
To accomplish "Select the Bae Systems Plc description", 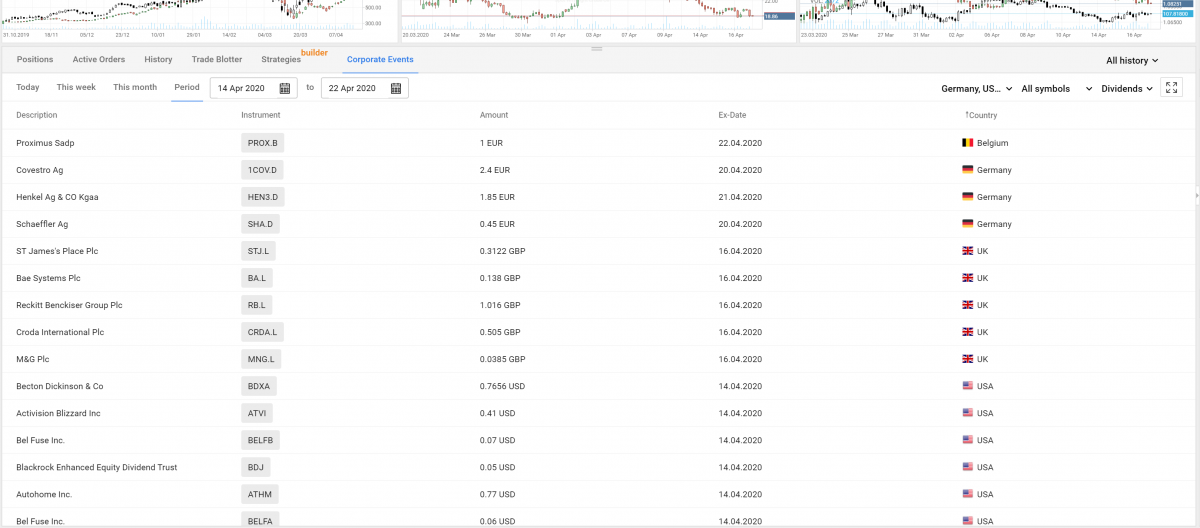I will pyautogui.click(x=48, y=278).
